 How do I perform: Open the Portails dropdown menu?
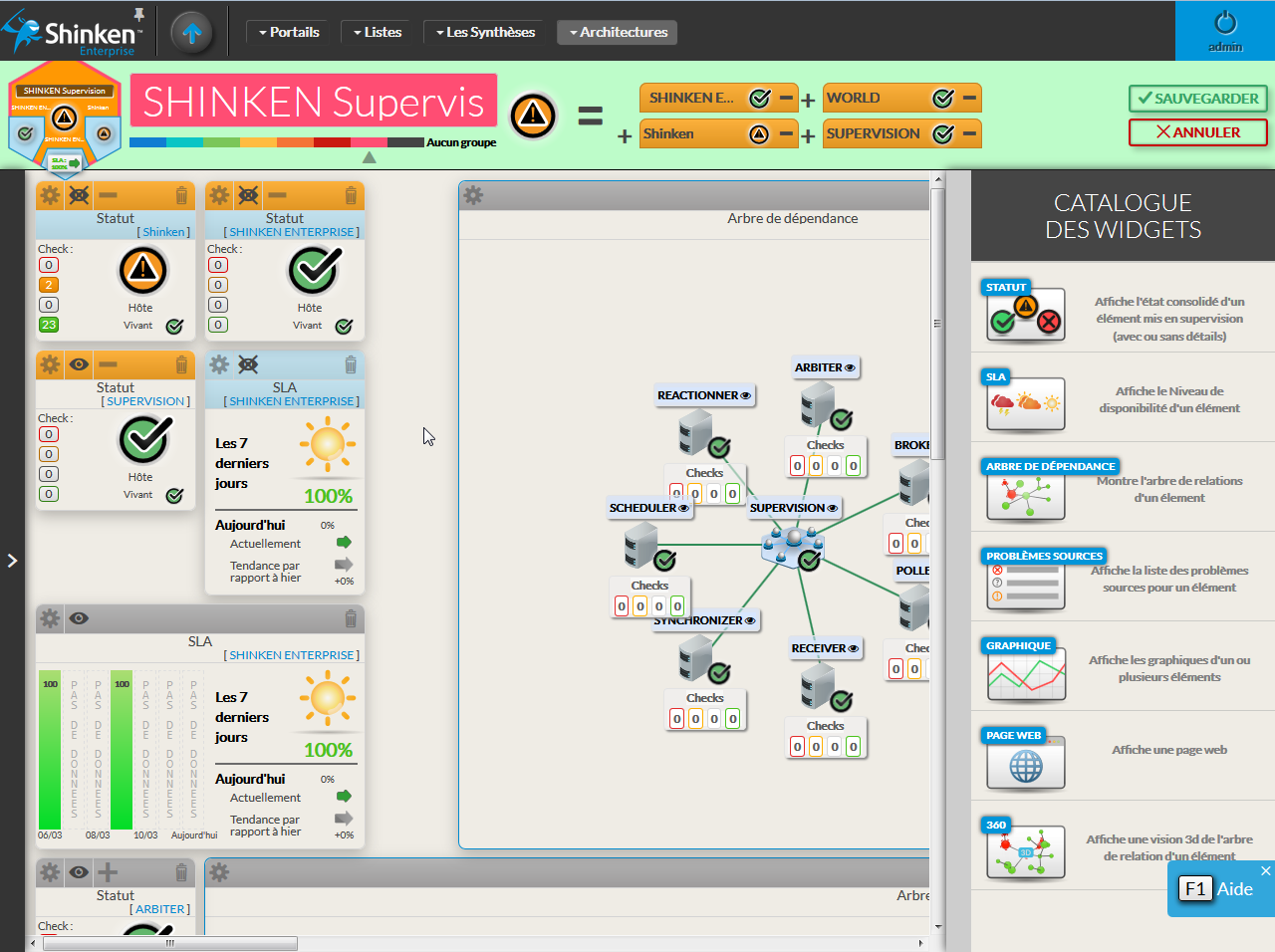point(289,33)
